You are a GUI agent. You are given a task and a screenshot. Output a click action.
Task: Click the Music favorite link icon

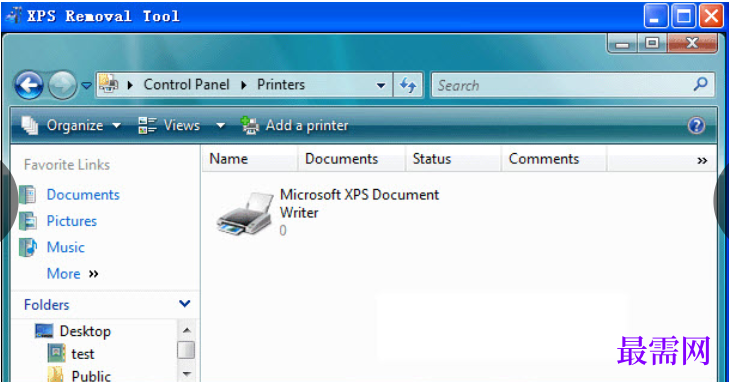[28, 247]
